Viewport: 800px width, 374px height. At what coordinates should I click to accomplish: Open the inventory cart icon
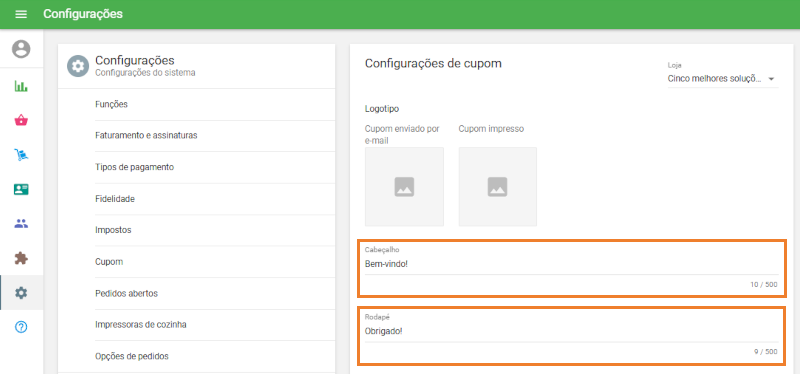coord(21,155)
